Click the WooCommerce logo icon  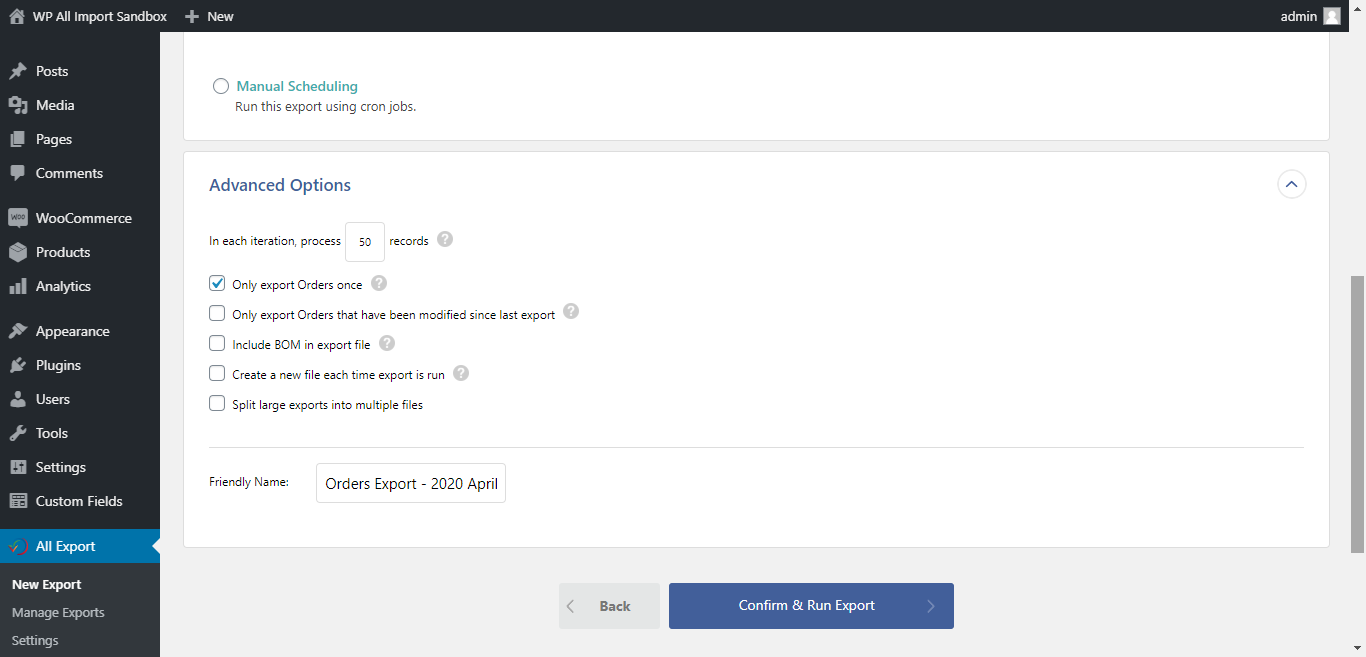point(18,218)
